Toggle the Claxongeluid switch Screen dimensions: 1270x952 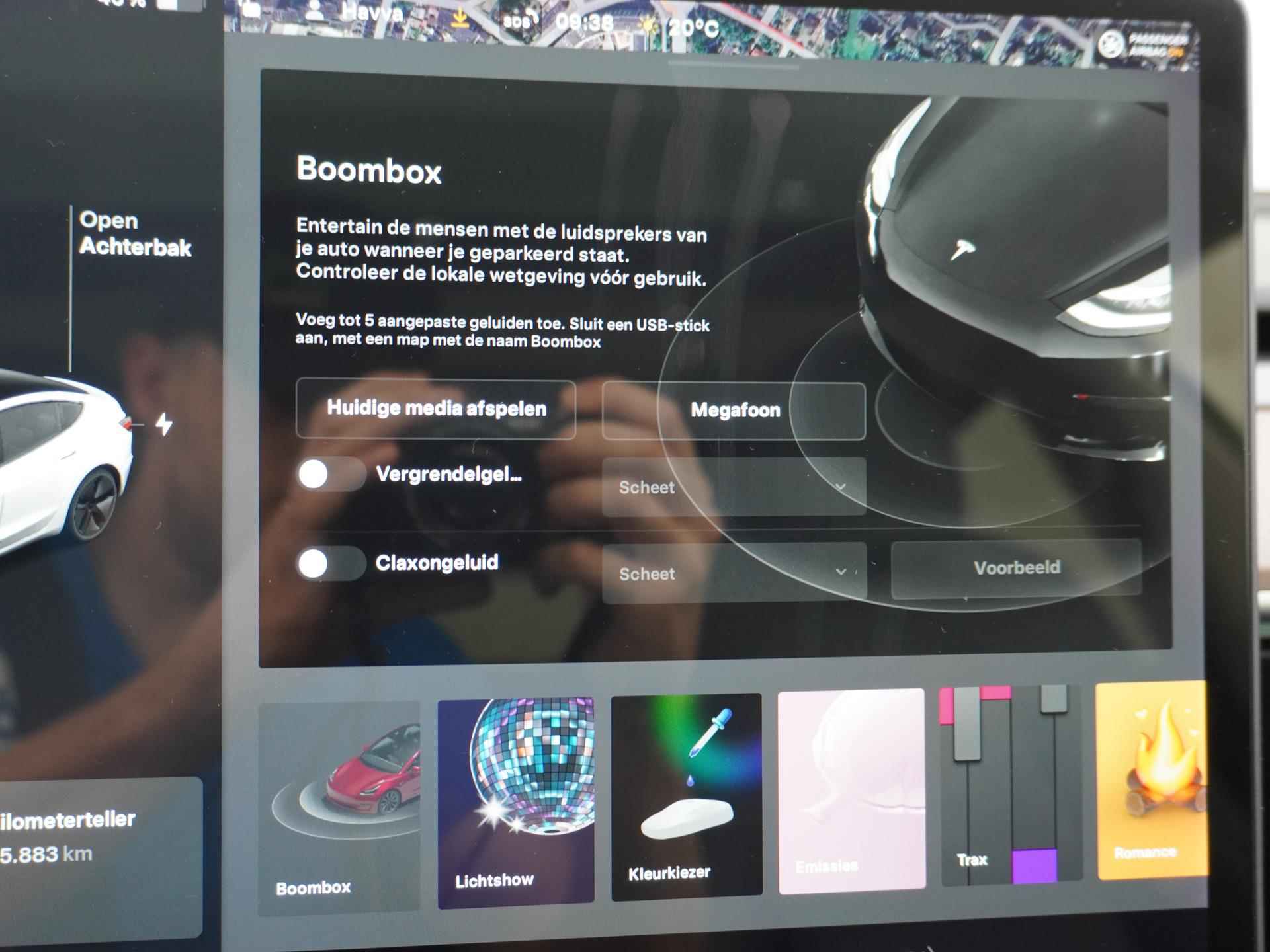pos(331,563)
